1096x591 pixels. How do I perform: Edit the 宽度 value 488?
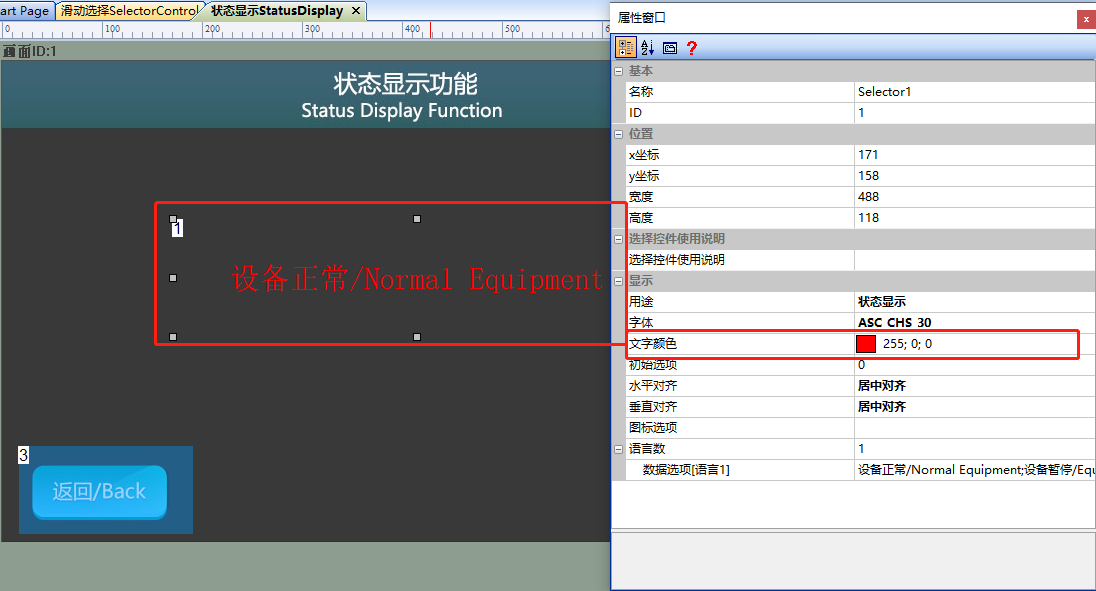974,197
